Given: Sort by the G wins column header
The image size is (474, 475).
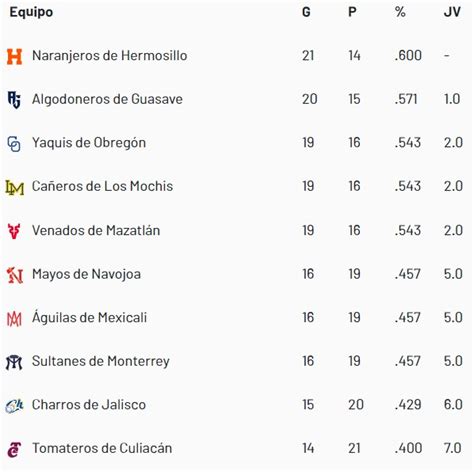Looking at the screenshot, I should [x=306, y=12].
